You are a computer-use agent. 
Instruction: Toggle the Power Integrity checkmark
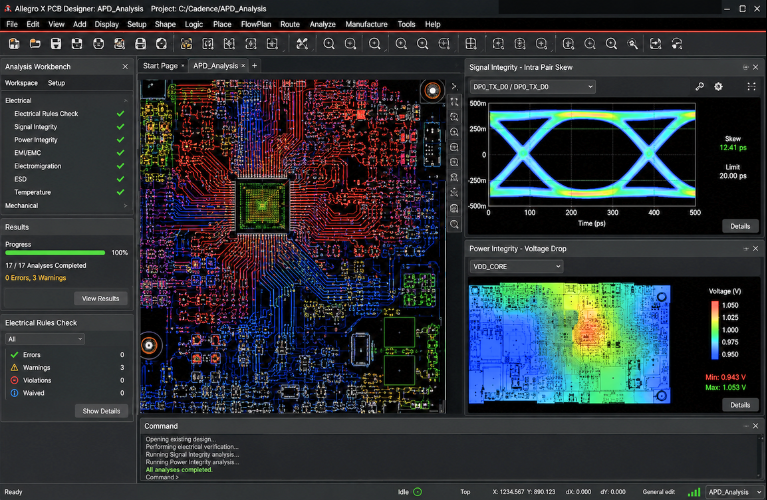coord(120,140)
